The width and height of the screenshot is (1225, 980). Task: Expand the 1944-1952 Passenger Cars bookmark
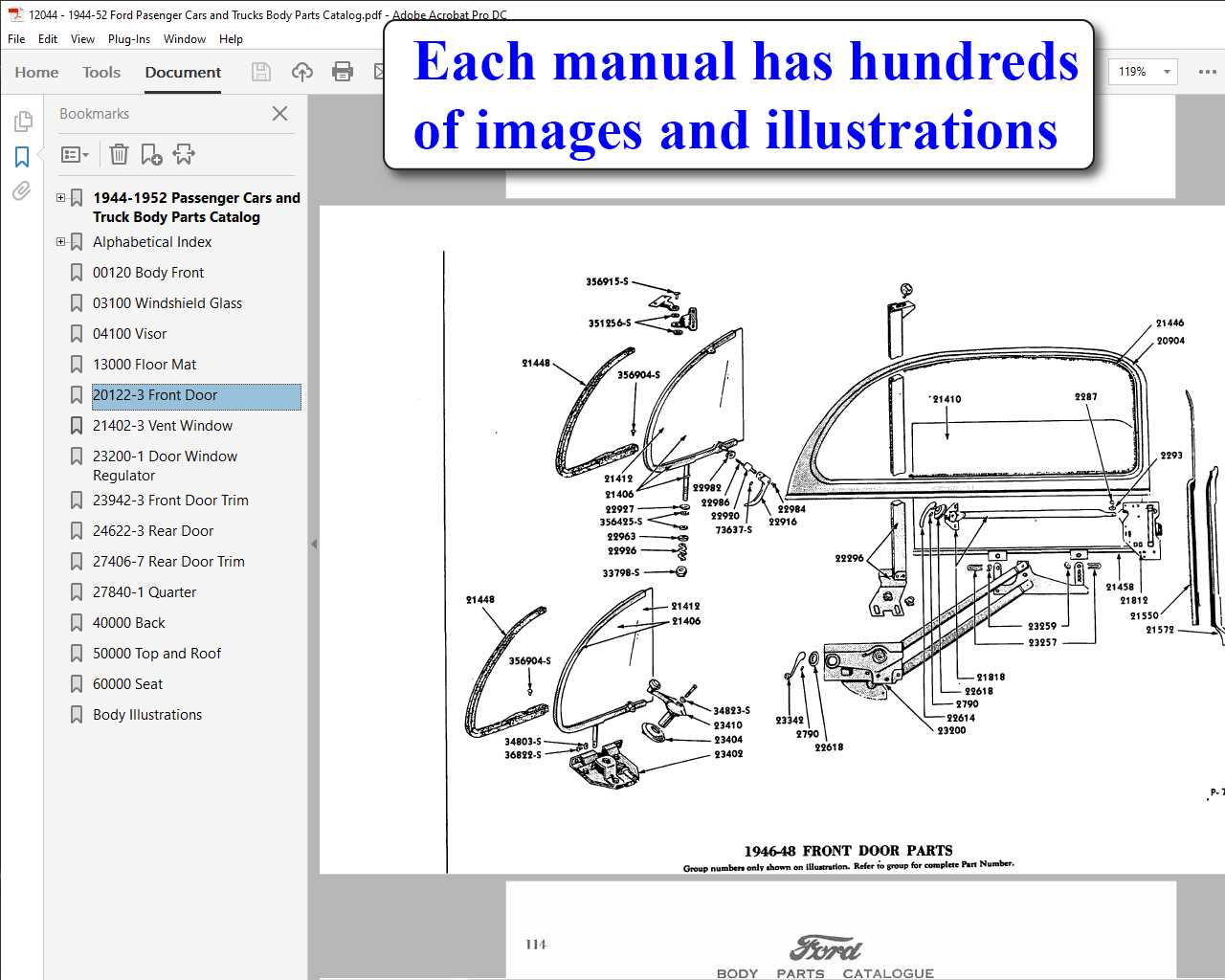(61, 198)
